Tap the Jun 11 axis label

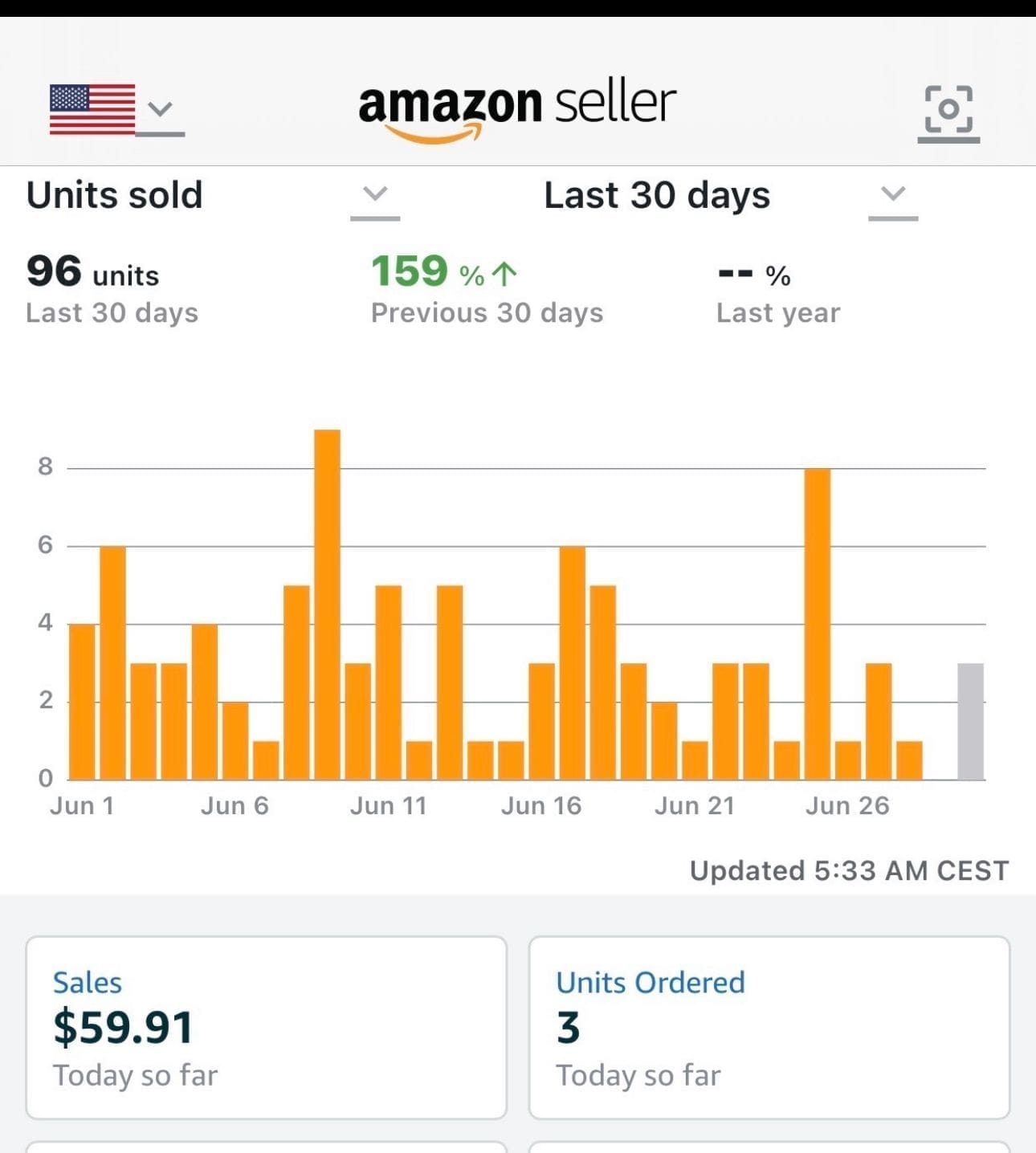(x=388, y=805)
